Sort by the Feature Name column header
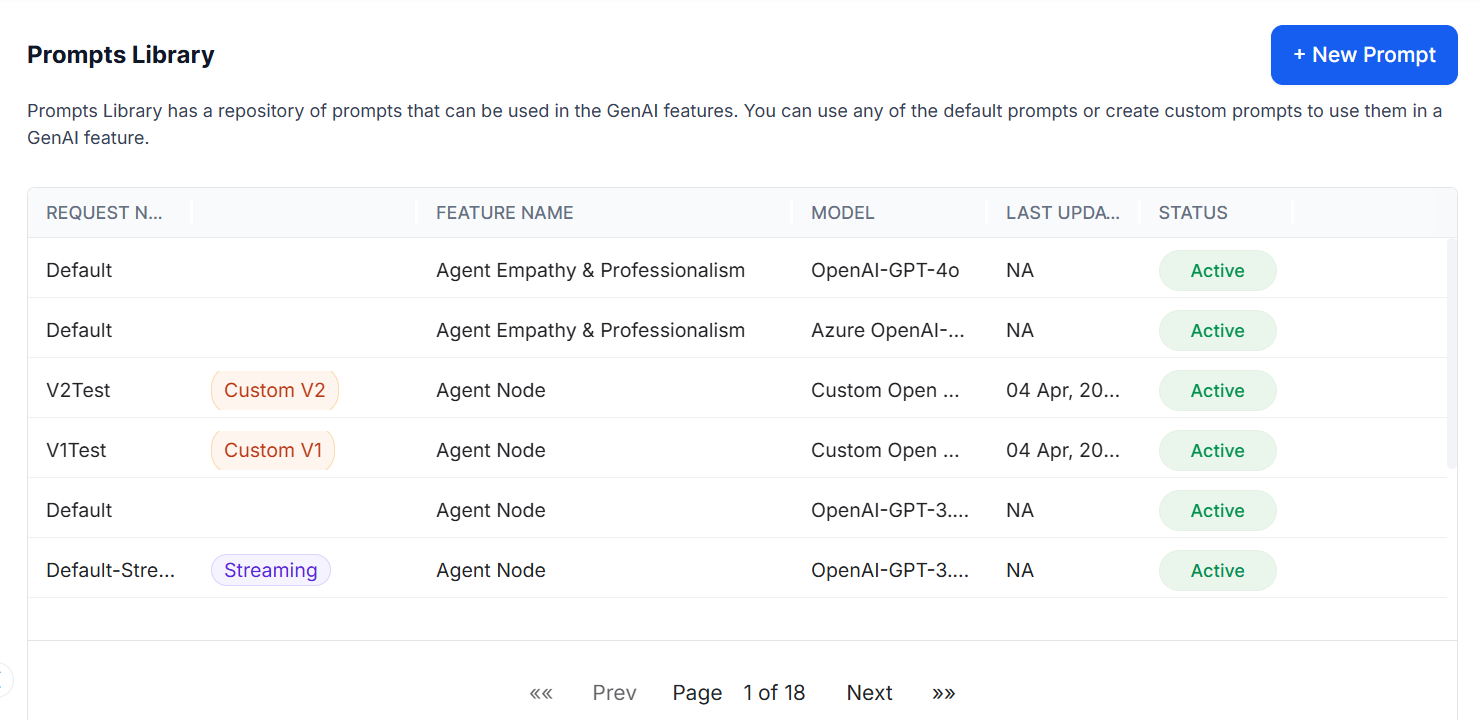The height and width of the screenshot is (720, 1482). pos(505,213)
